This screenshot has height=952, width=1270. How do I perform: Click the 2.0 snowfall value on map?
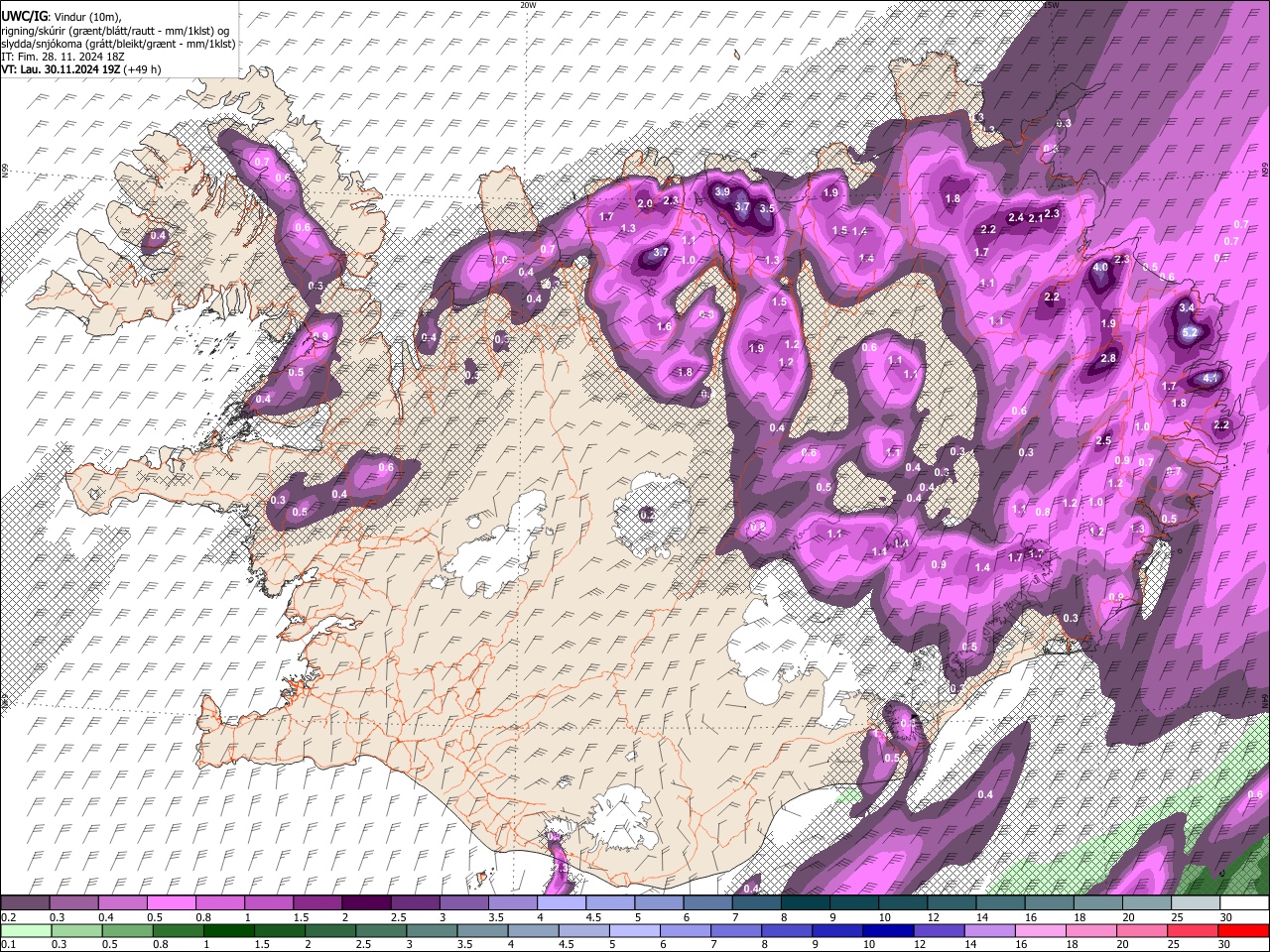(644, 203)
